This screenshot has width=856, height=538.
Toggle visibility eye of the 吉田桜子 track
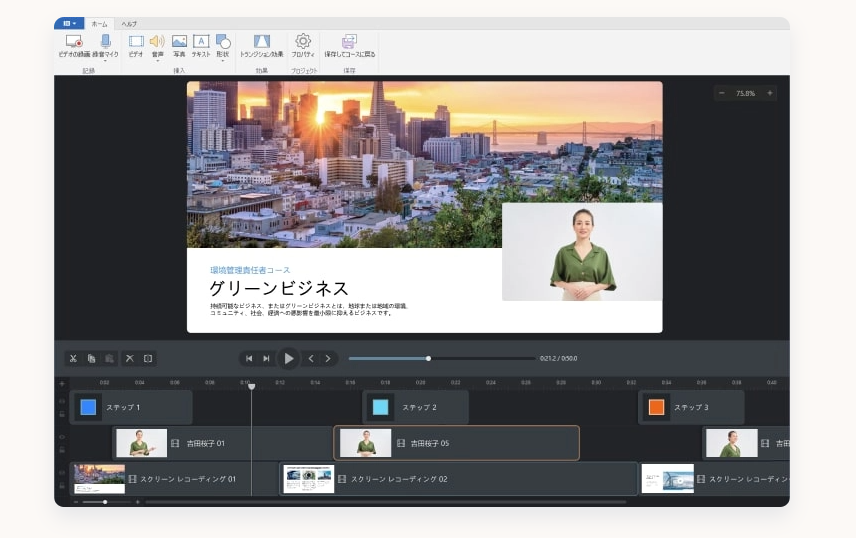[62, 437]
